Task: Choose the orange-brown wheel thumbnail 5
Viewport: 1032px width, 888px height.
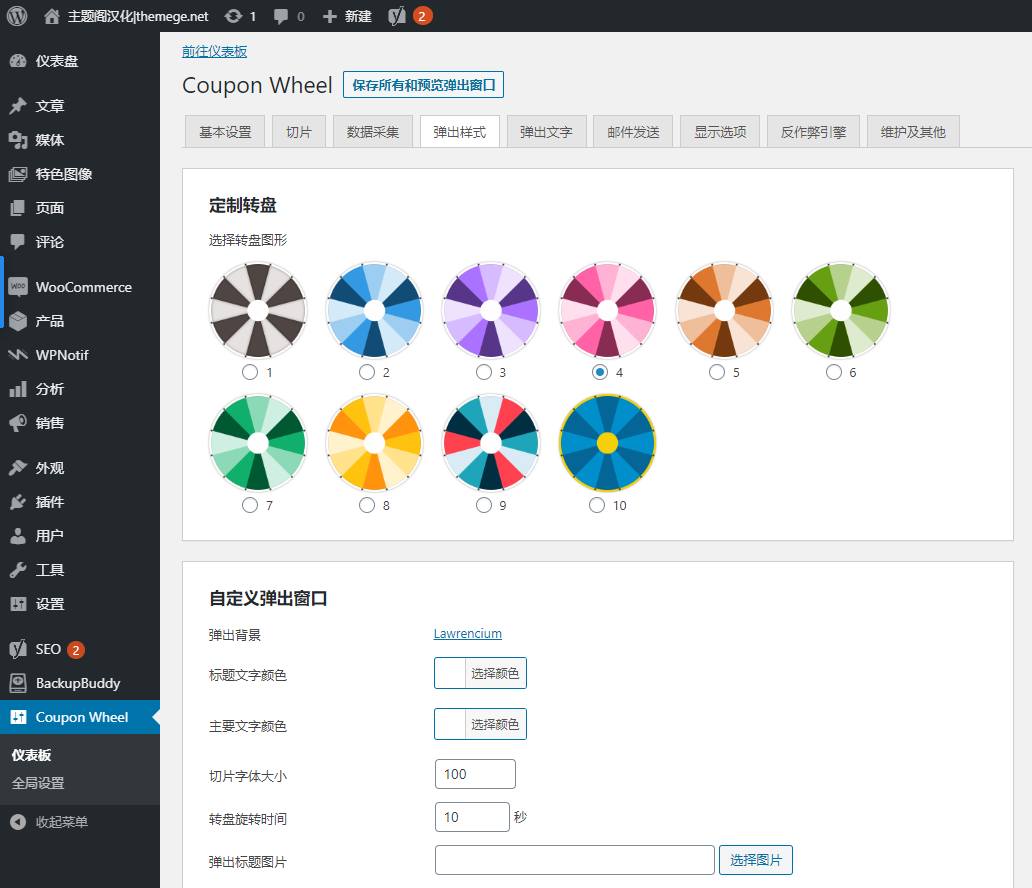Action: click(x=724, y=310)
